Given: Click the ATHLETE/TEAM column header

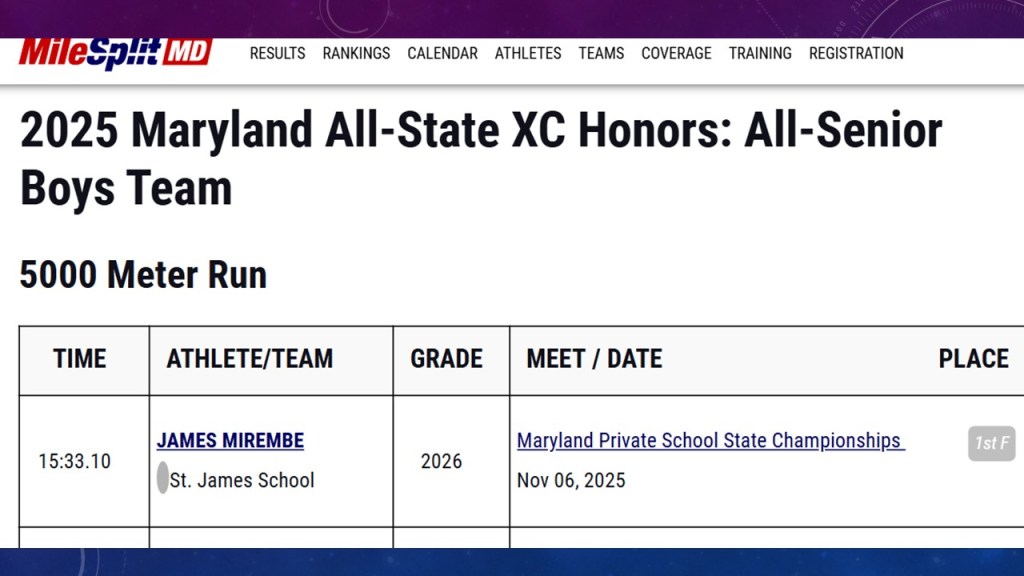Looking at the screenshot, I should click(x=250, y=359).
